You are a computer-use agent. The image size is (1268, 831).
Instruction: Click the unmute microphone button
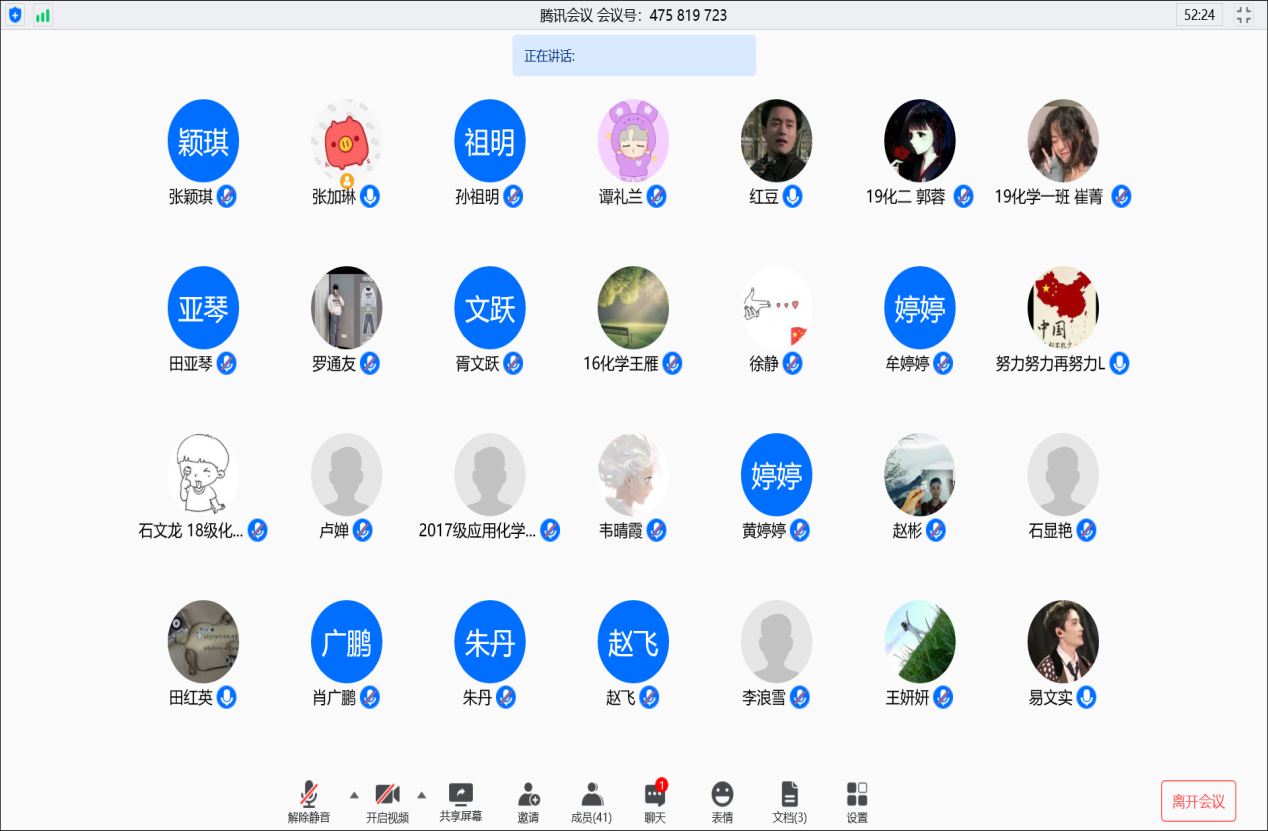[309, 803]
